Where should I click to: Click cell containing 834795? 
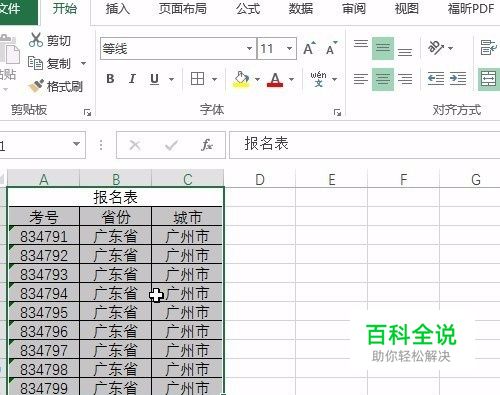click(x=44, y=312)
